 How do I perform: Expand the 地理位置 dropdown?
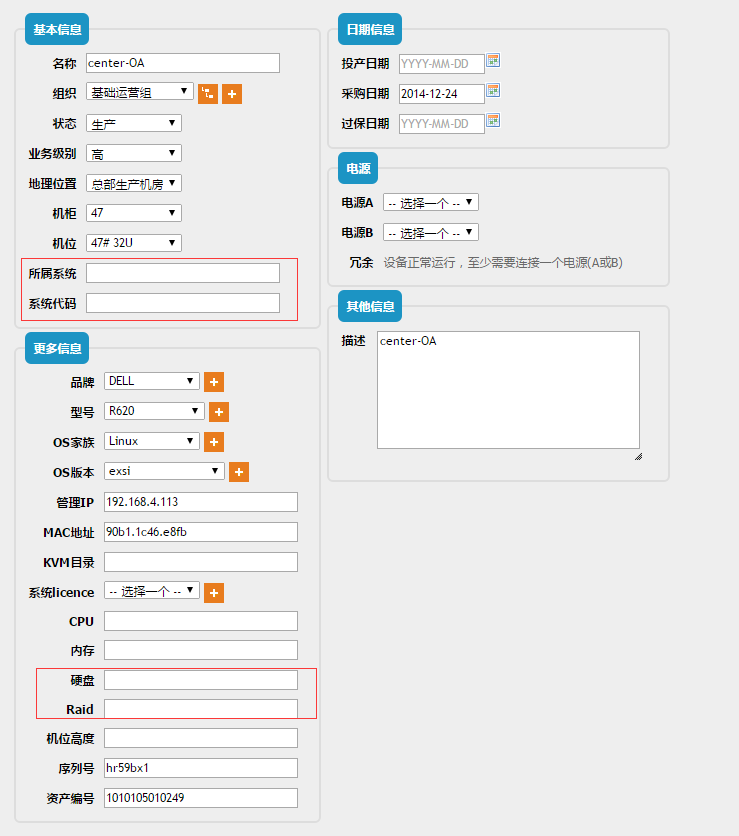[x=134, y=183]
